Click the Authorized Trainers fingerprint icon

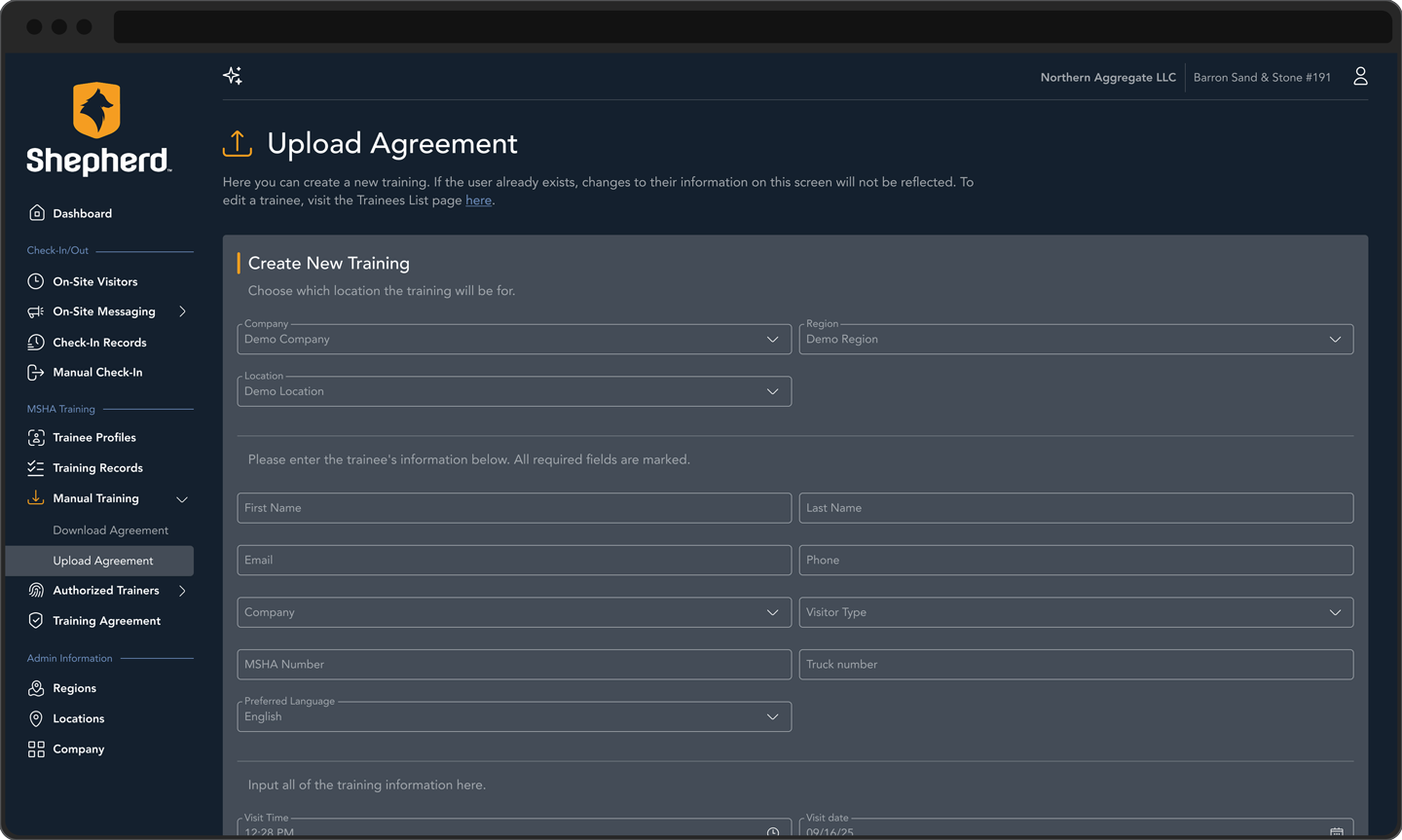point(36,591)
